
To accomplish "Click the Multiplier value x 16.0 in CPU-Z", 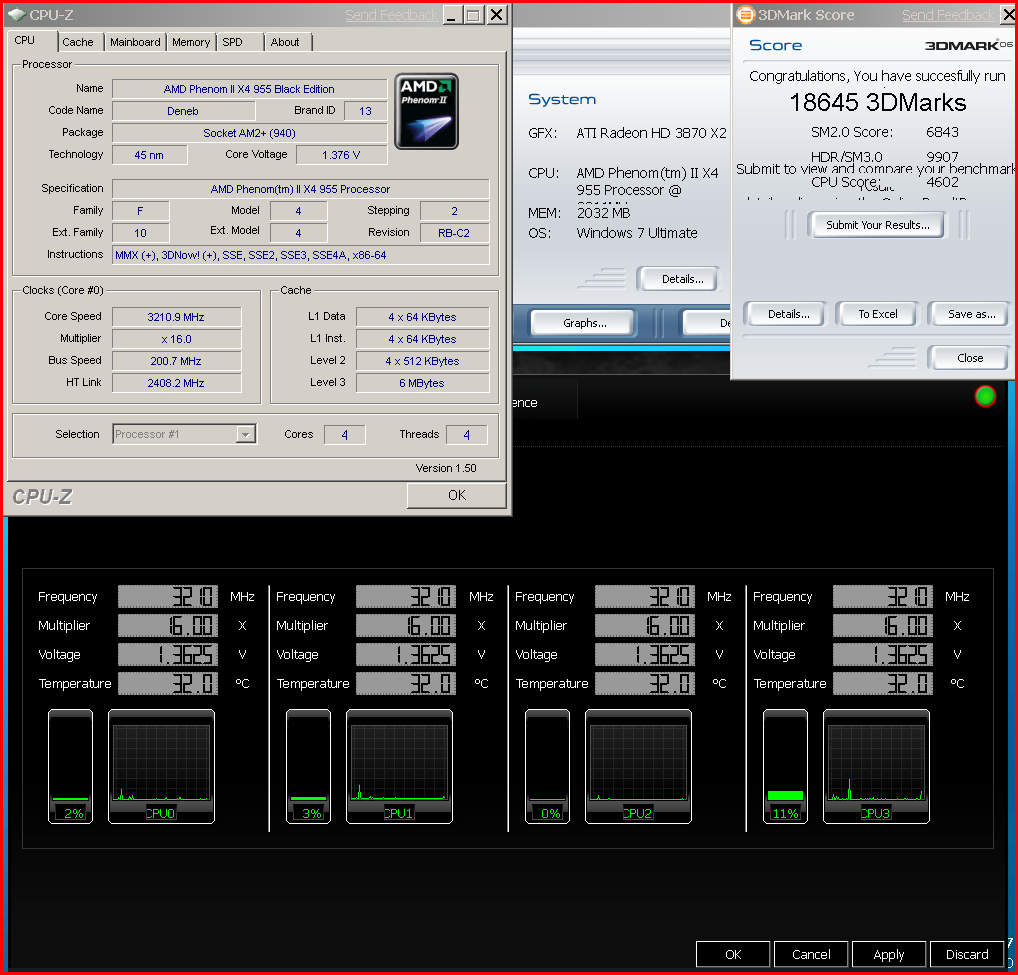I will 176,339.
